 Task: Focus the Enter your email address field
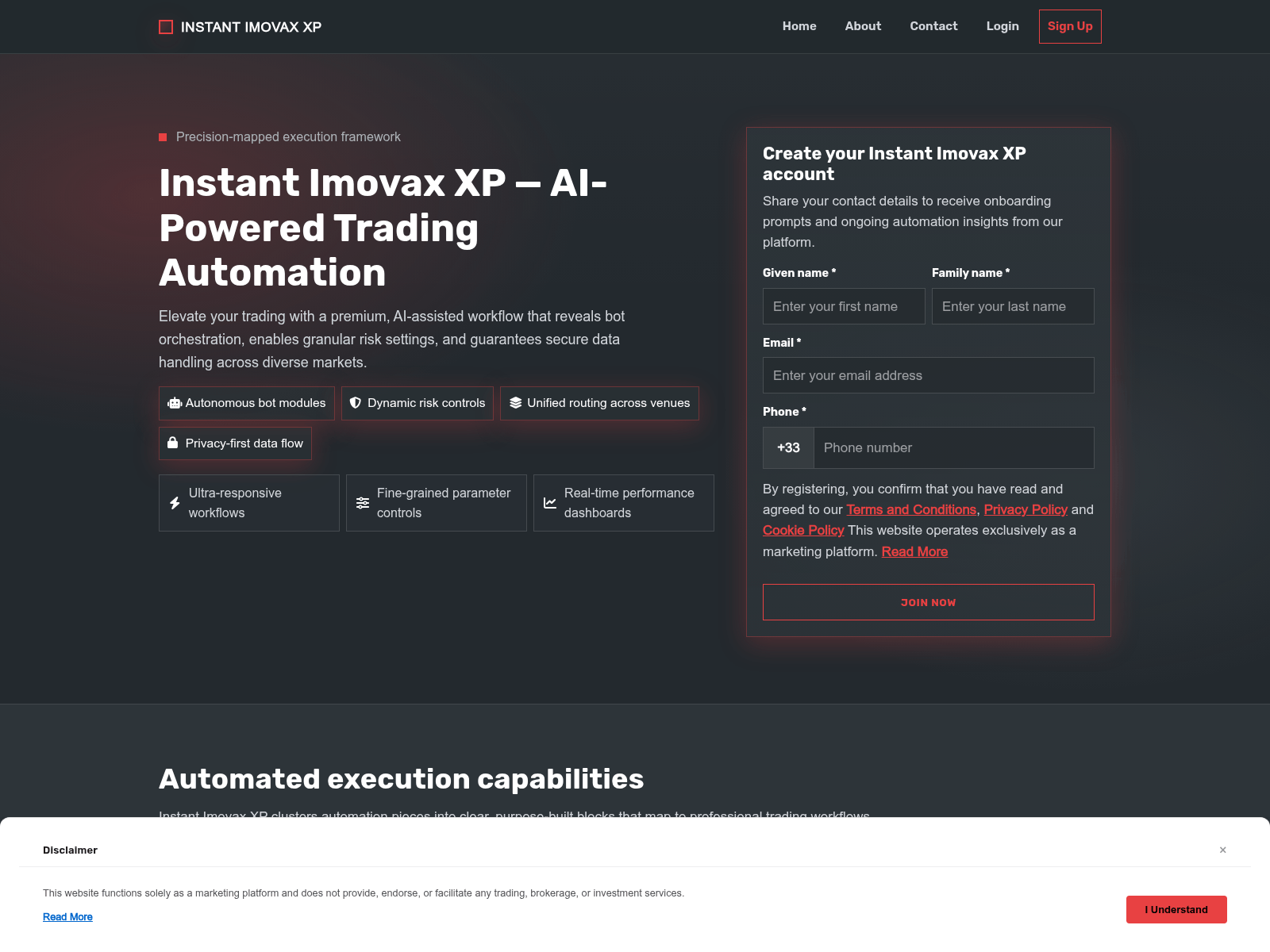click(x=928, y=375)
